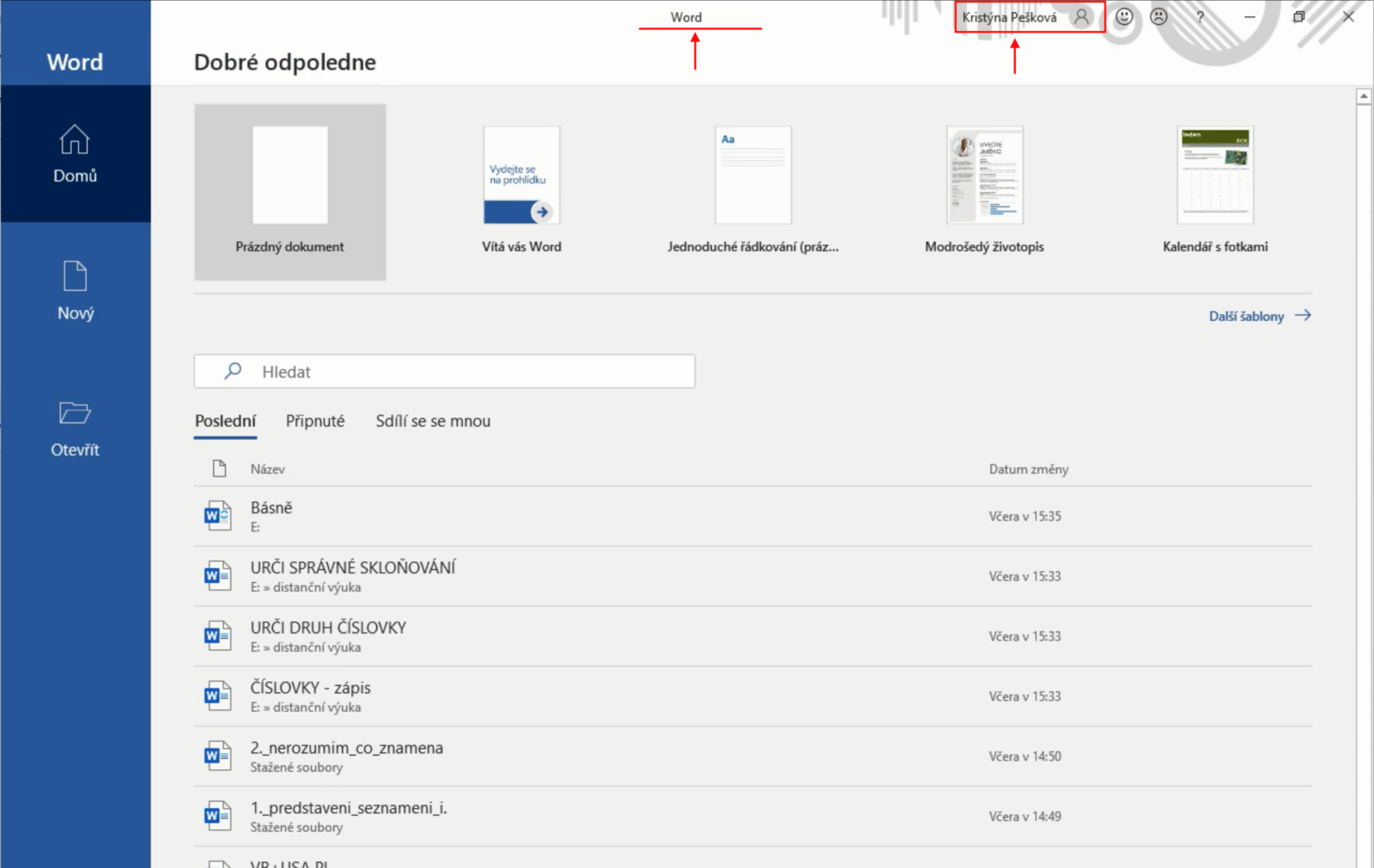Switch to the Připnuté tab

[315, 421]
